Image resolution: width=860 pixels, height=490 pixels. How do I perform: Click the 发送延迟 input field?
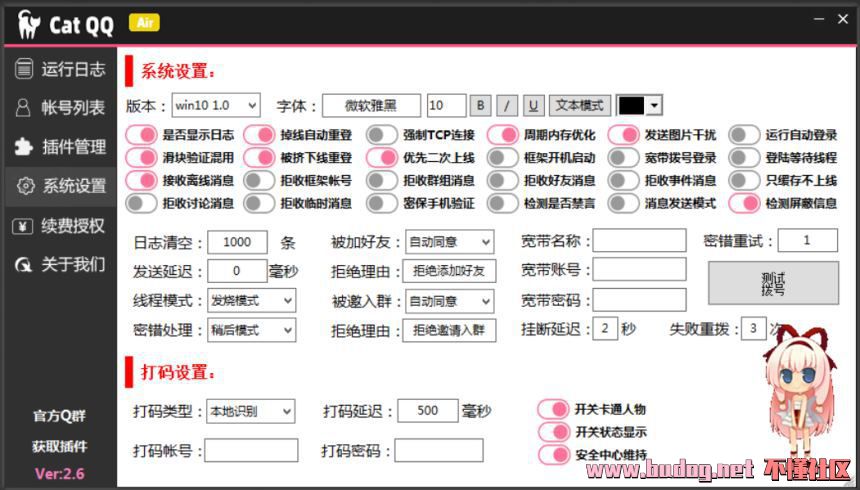click(237, 271)
